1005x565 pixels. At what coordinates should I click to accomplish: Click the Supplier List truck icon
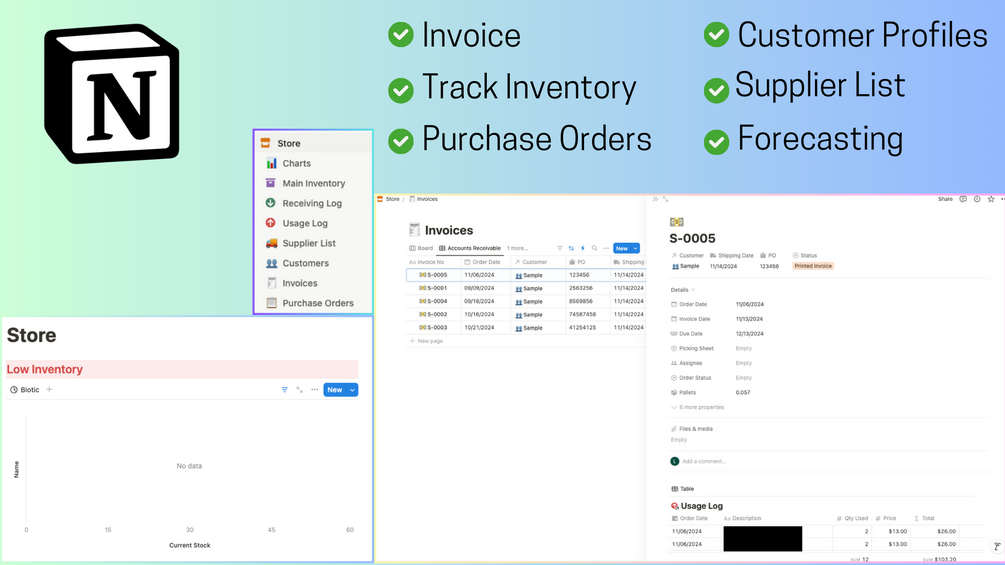pyautogui.click(x=271, y=243)
